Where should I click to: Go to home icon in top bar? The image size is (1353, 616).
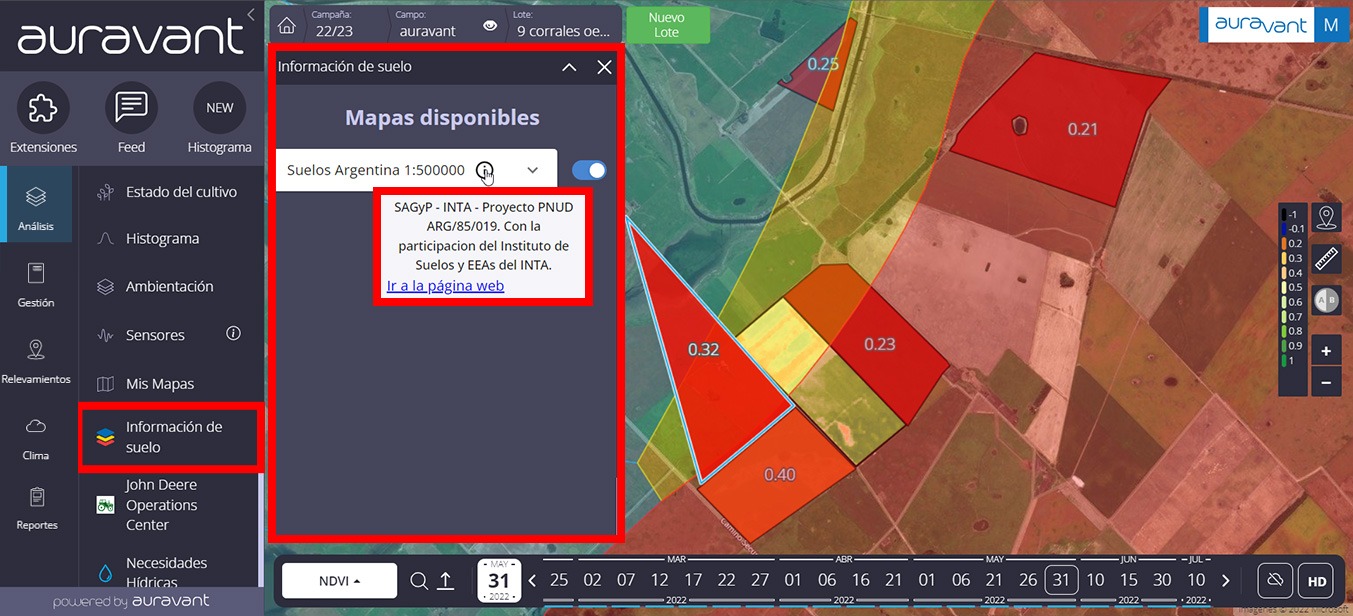pos(287,26)
